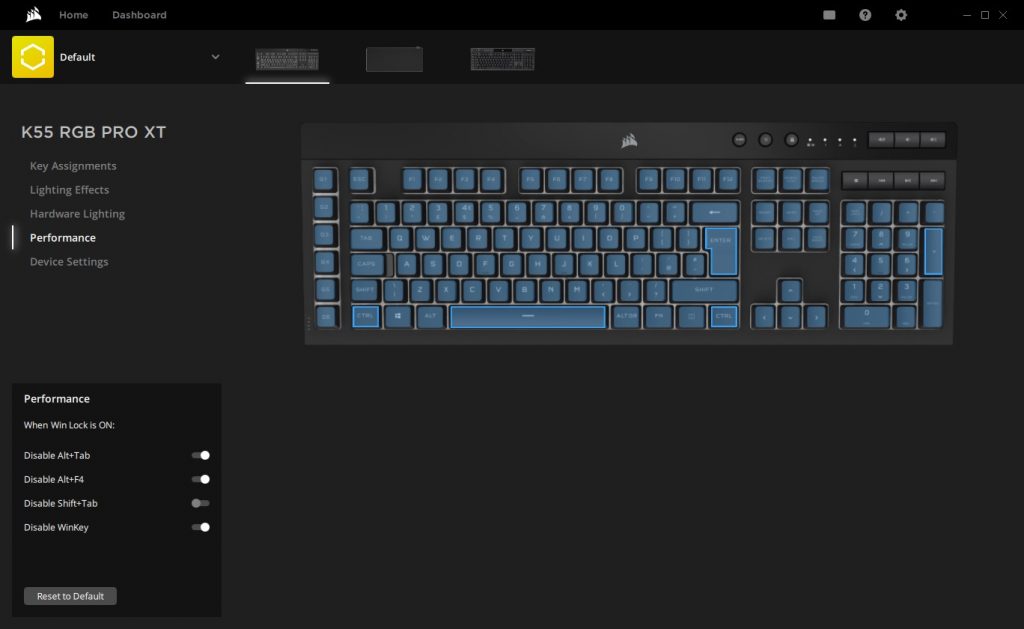Click the play/pause media key
The width and height of the screenshot is (1024, 629).
click(907, 180)
